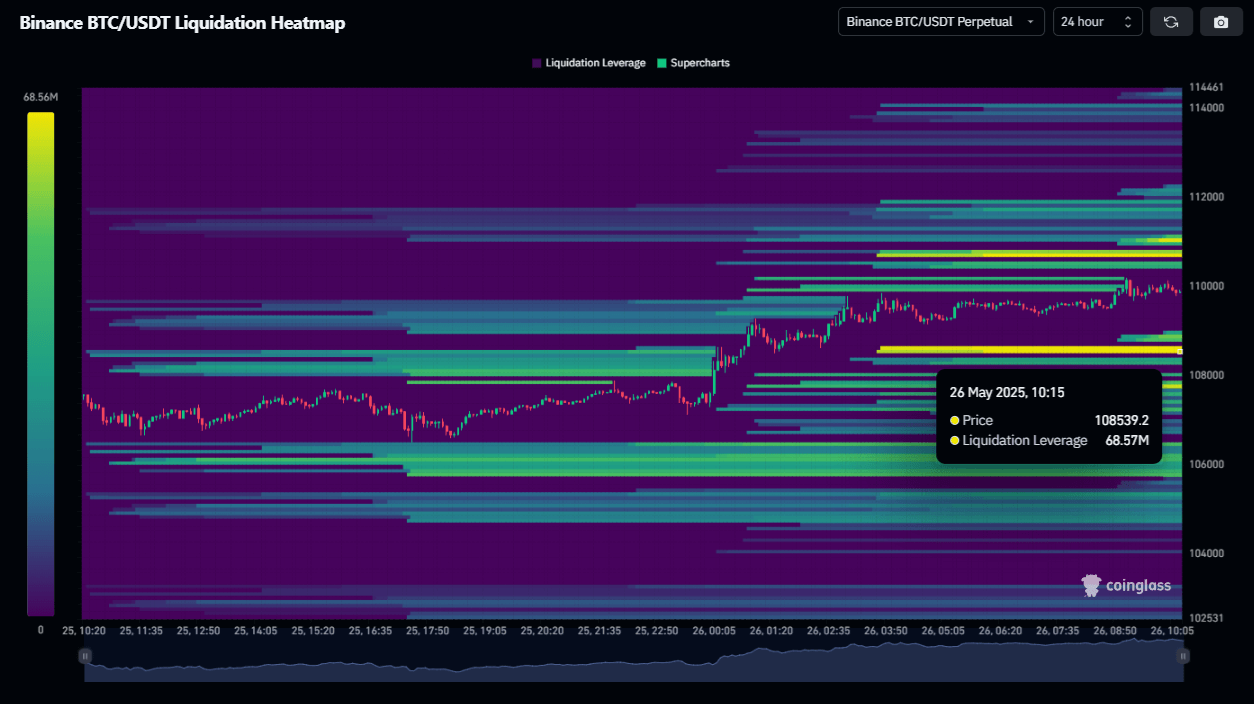Click the 106000 price axis label
The height and width of the screenshot is (704, 1254).
[x=1206, y=464]
